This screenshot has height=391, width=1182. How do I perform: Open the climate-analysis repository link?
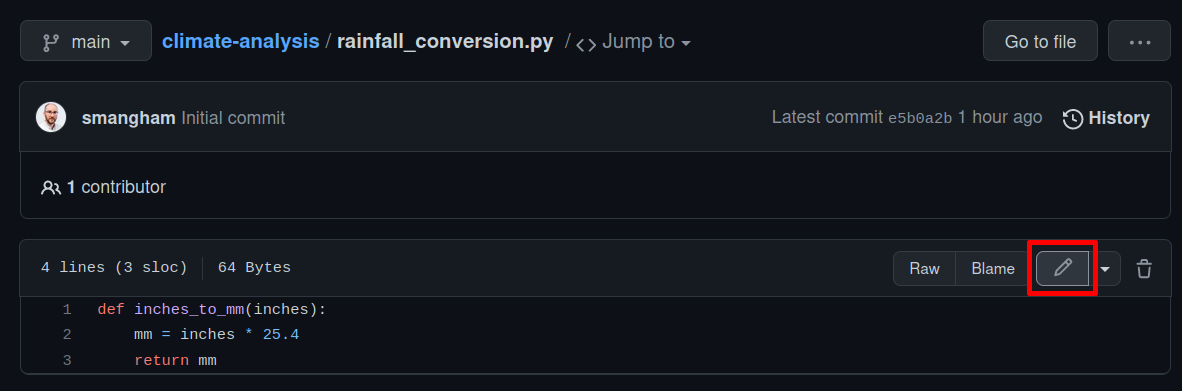tap(240, 41)
